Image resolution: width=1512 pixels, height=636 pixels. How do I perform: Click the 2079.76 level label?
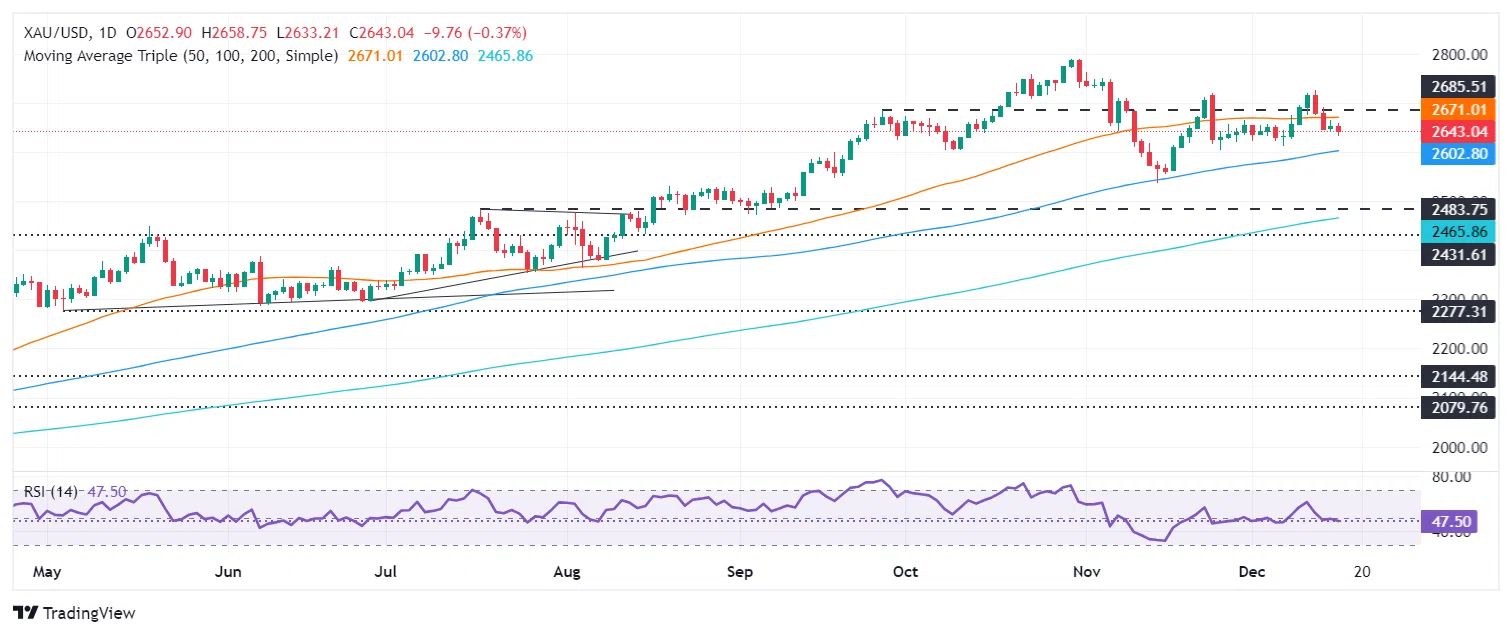point(1461,408)
